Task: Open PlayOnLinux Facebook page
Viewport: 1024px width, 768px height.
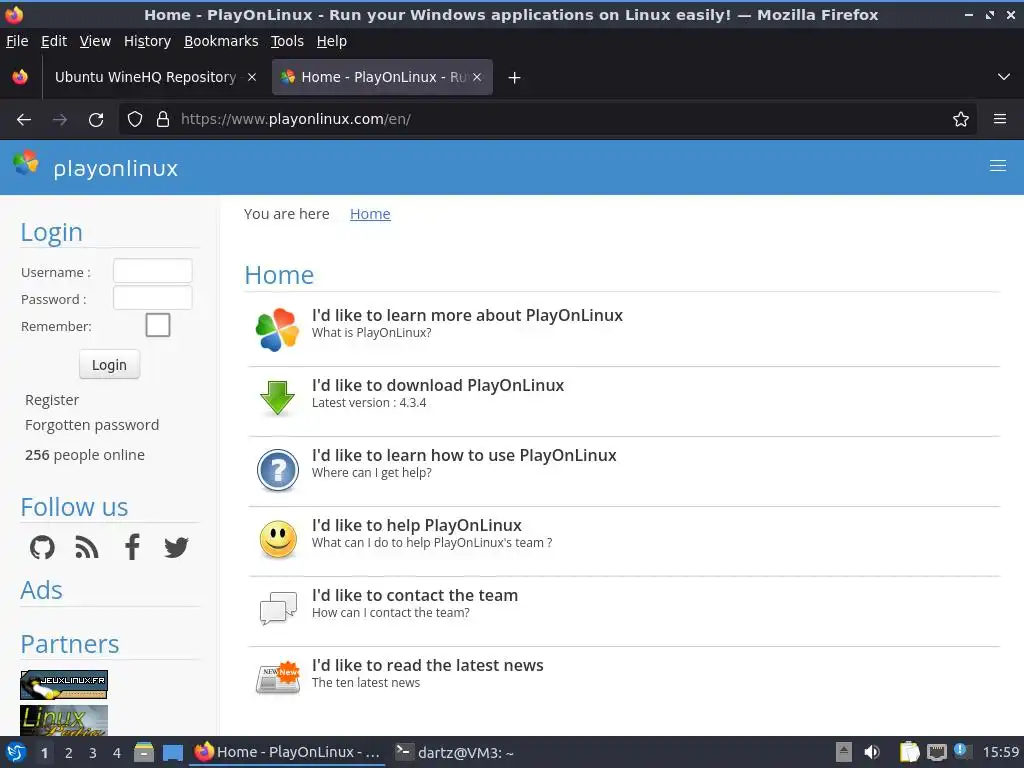Action: pyautogui.click(x=132, y=547)
